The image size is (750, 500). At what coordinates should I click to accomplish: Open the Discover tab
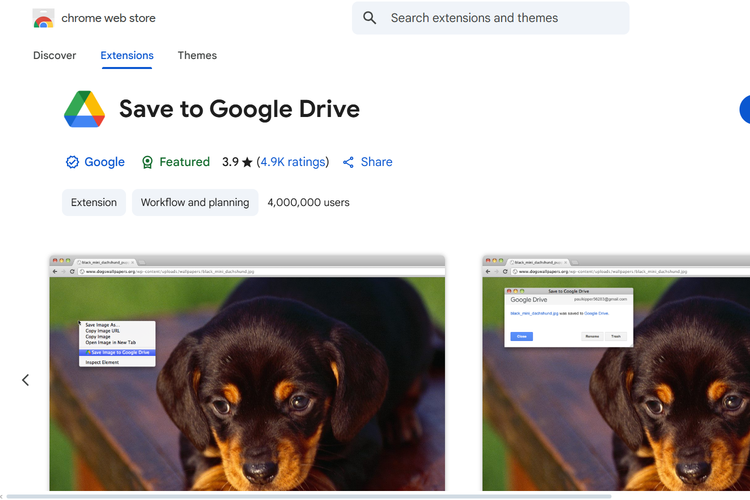55,56
